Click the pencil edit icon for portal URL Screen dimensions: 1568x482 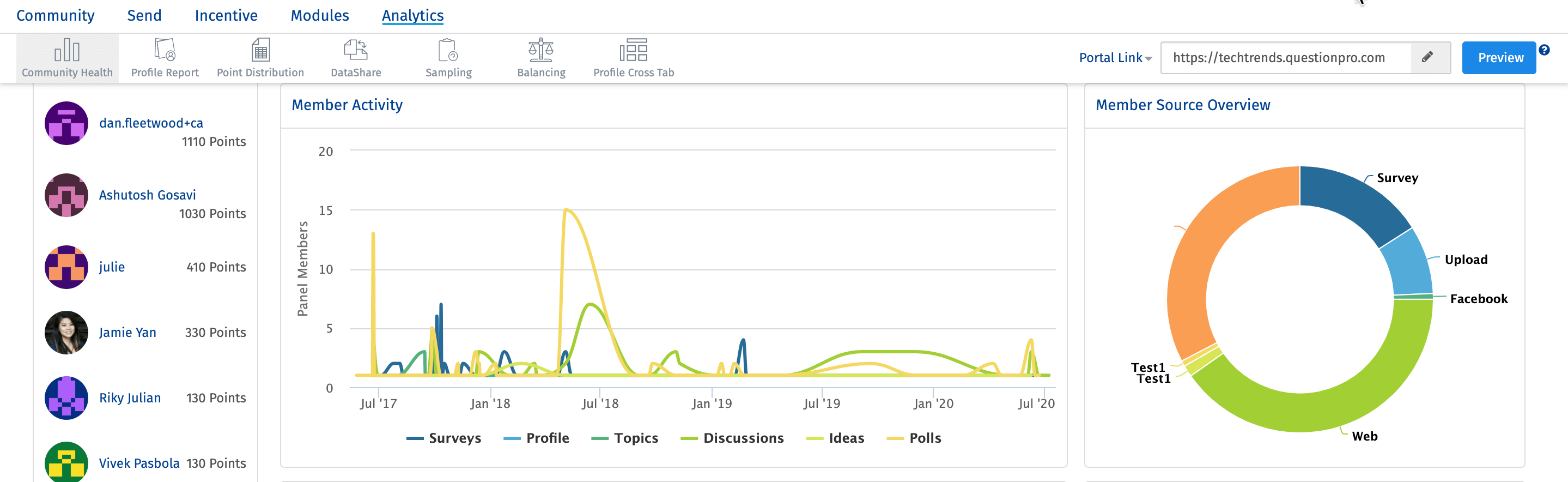(x=1427, y=57)
